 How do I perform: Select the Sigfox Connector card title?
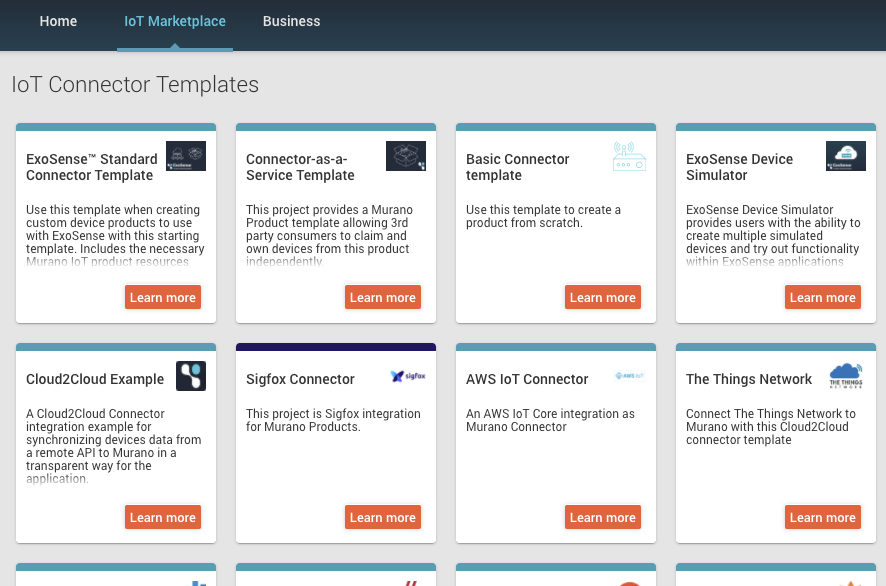(300, 379)
